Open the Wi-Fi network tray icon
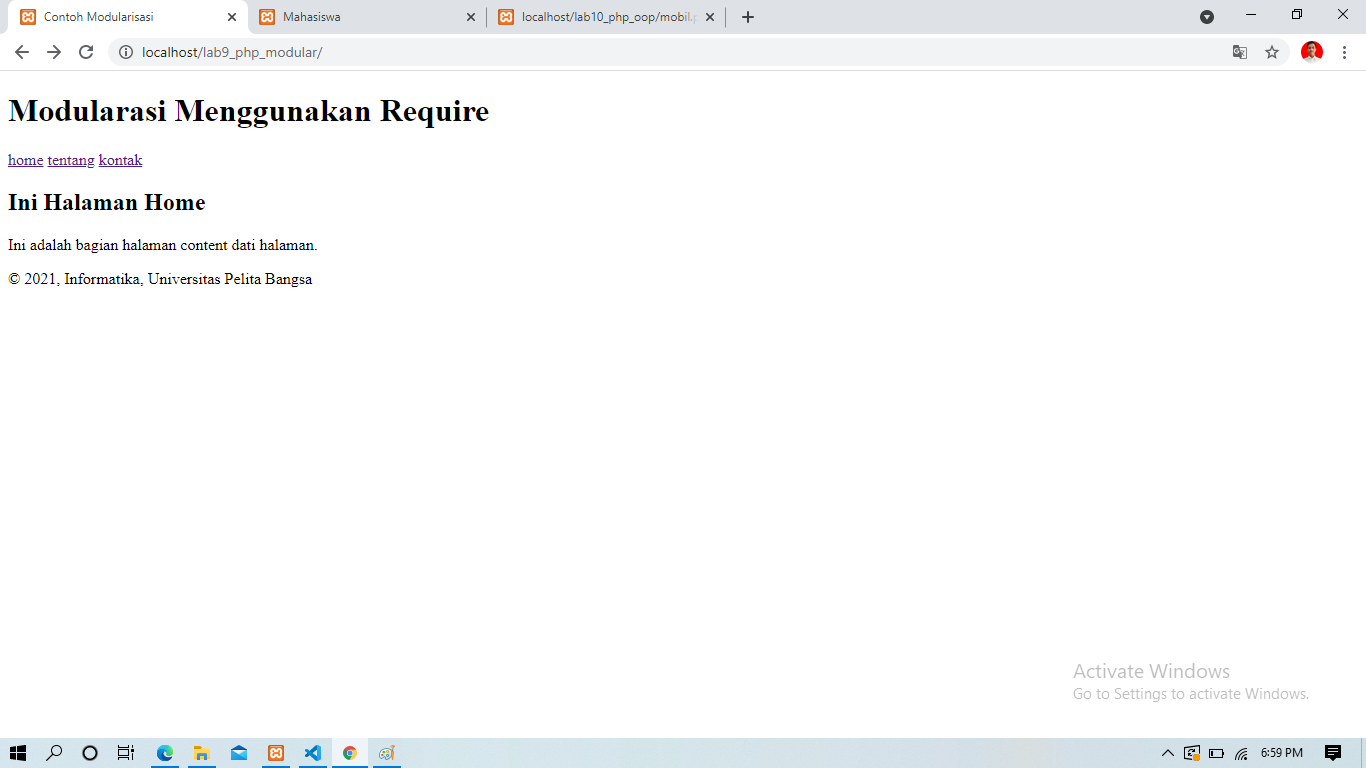The width and height of the screenshot is (1366, 768). click(x=1242, y=753)
